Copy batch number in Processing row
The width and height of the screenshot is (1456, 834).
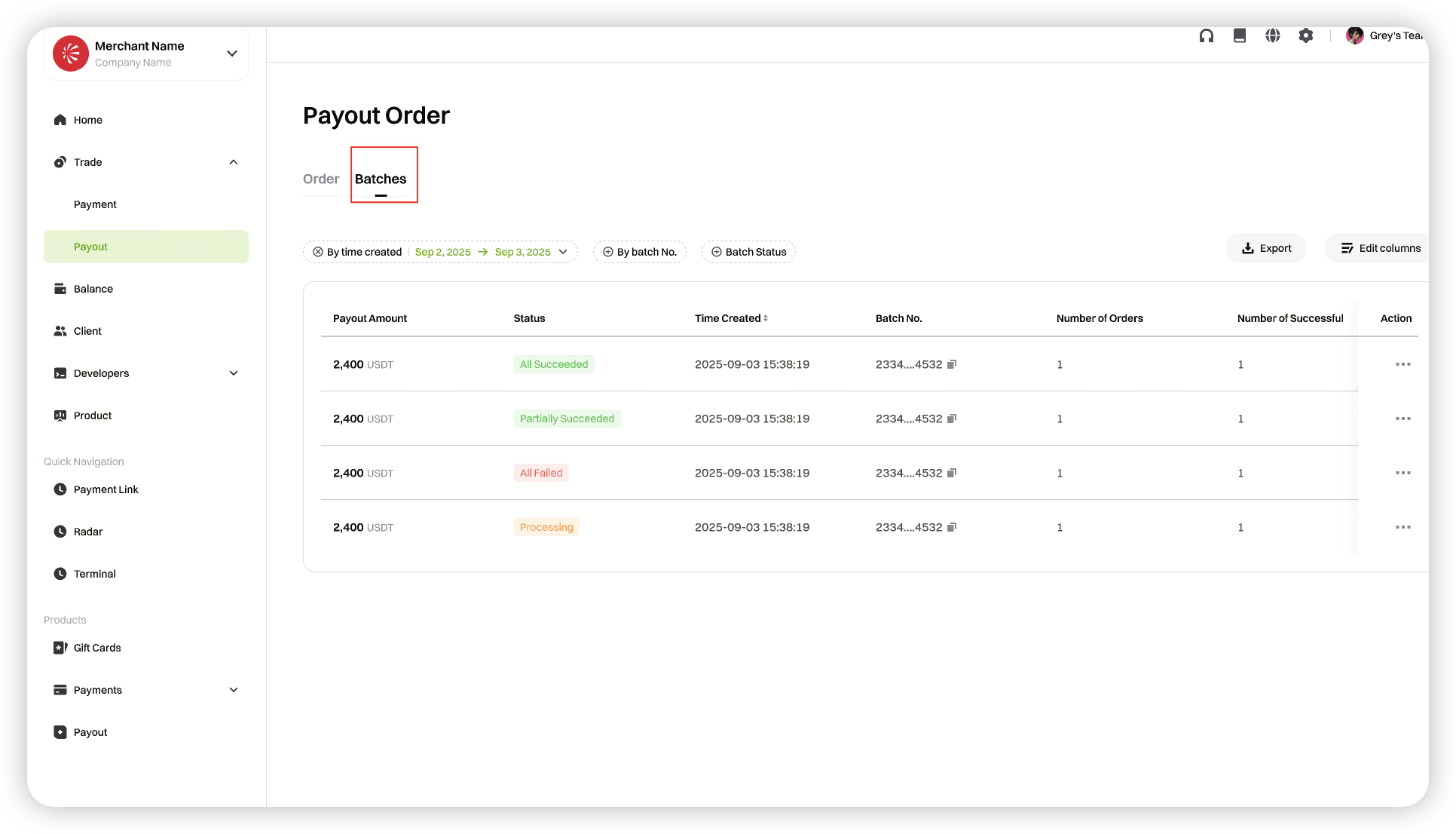click(x=952, y=527)
